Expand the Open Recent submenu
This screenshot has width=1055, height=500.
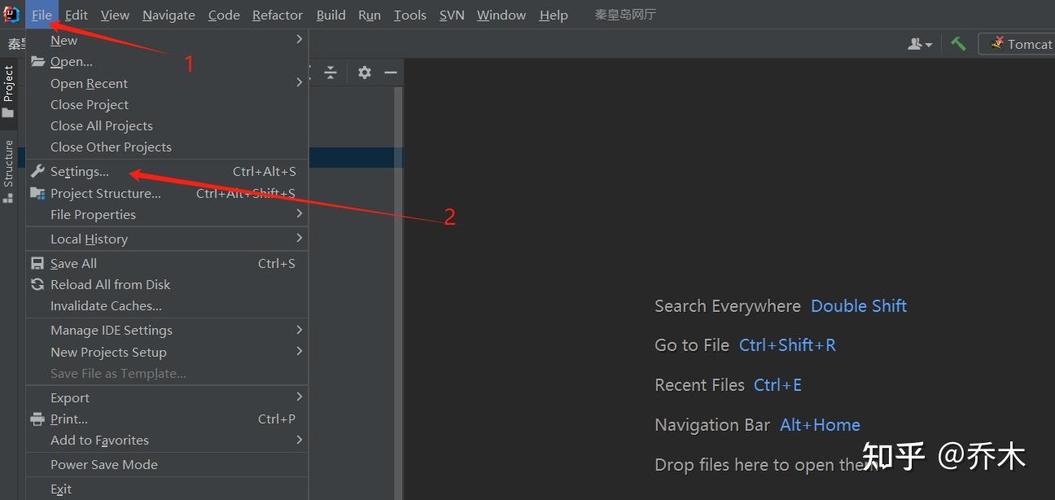(167, 83)
